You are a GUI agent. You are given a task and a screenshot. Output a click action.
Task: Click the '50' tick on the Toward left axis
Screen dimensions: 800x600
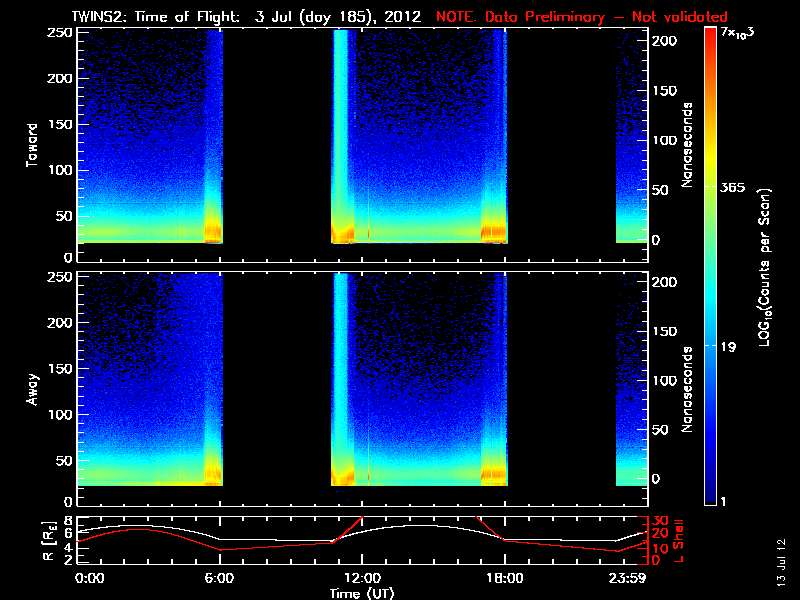click(x=64, y=216)
